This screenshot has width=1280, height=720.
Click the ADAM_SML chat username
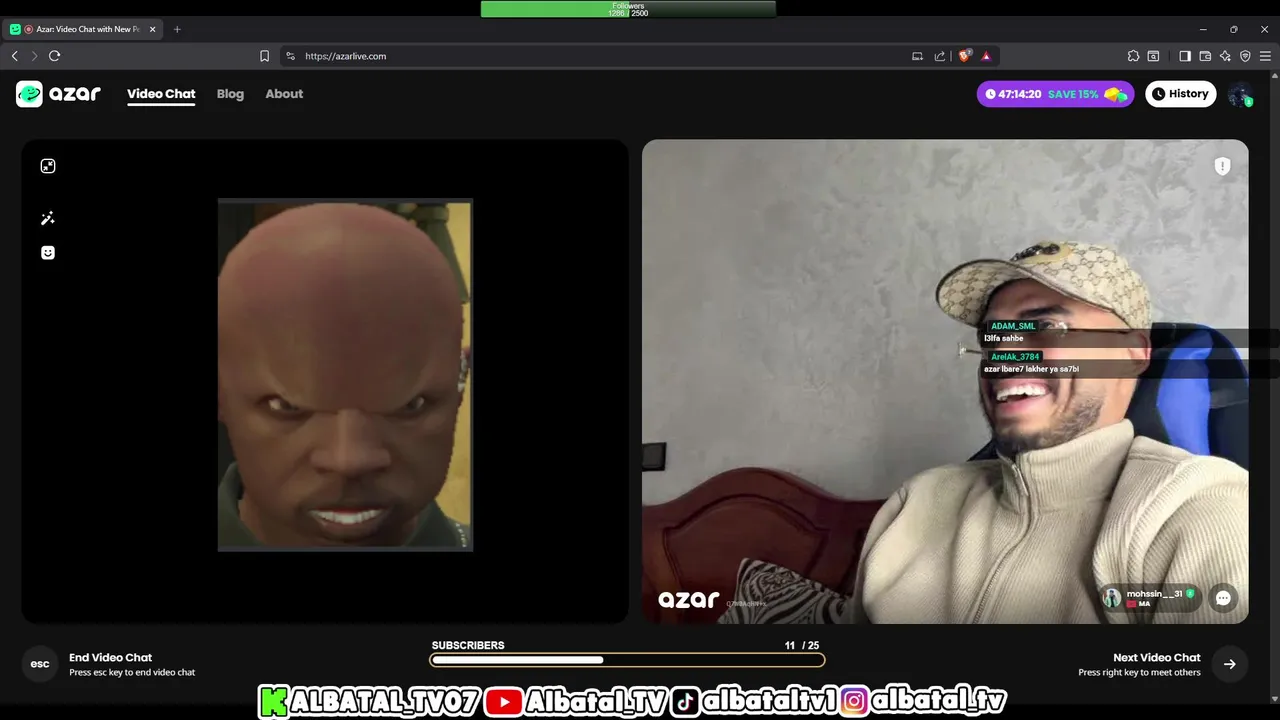click(x=1013, y=326)
